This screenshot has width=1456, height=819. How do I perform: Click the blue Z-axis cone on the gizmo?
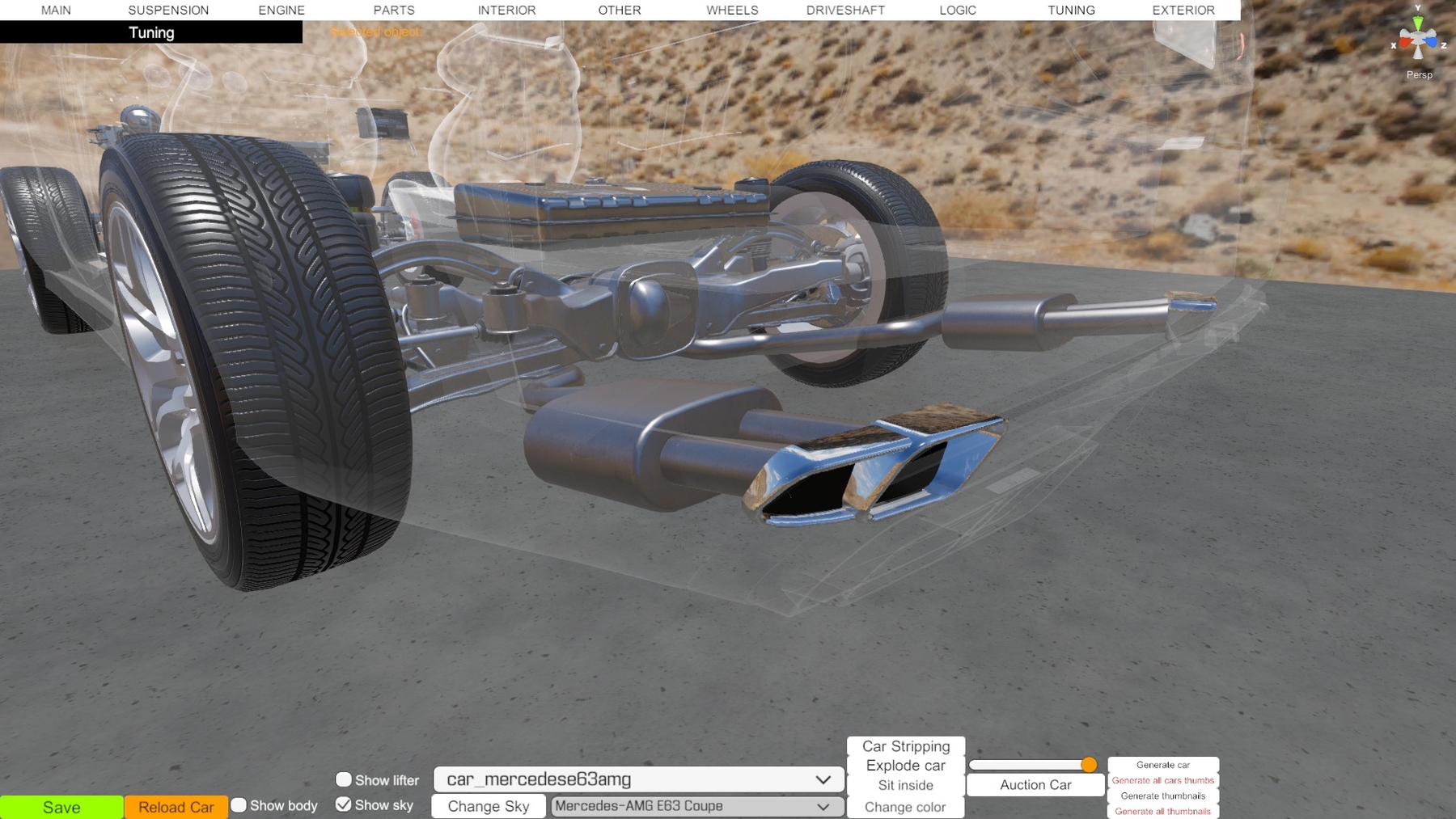click(1431, 42)
